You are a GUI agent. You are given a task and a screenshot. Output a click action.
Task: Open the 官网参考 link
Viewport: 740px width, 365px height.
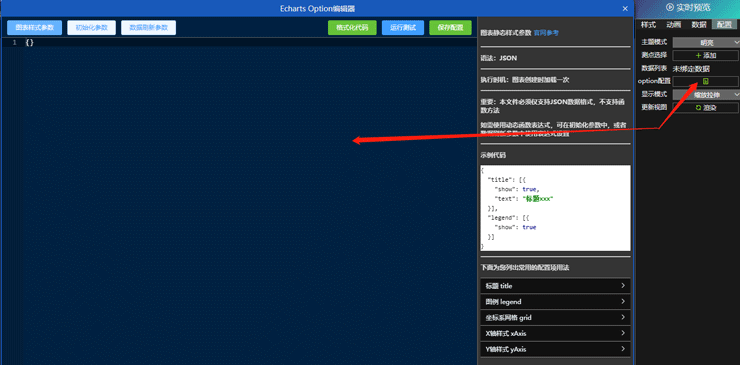546,33
